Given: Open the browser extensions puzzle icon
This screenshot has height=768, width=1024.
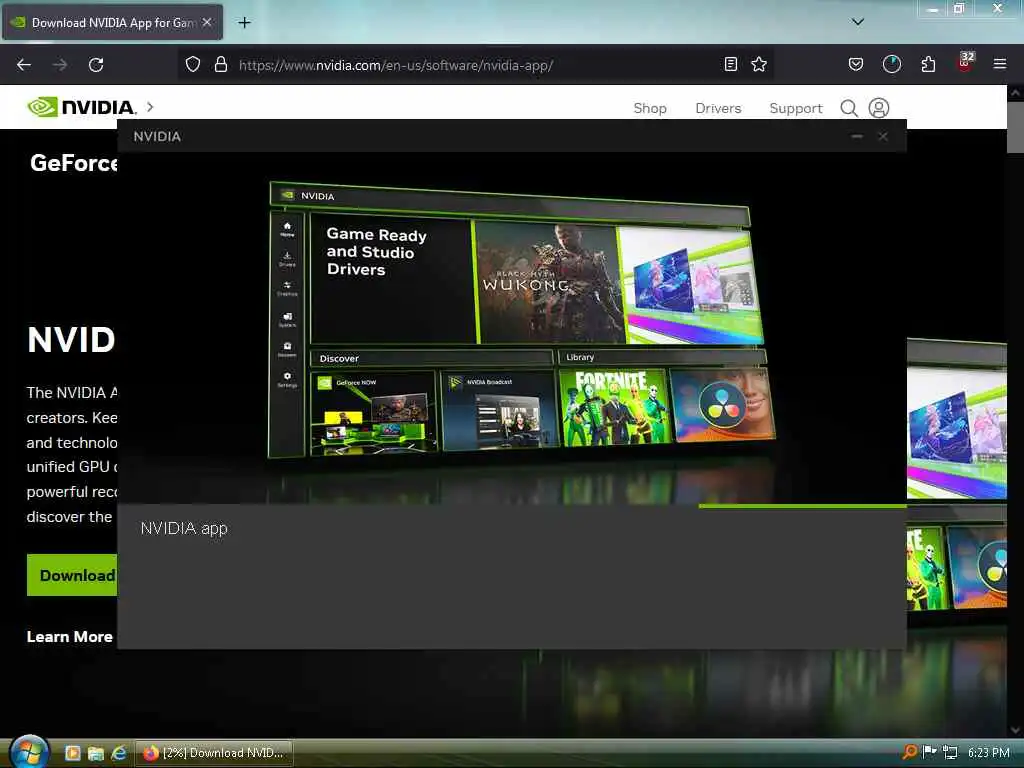Looking at the screenshot, I should pyautogui.click(x=928, y=64).
